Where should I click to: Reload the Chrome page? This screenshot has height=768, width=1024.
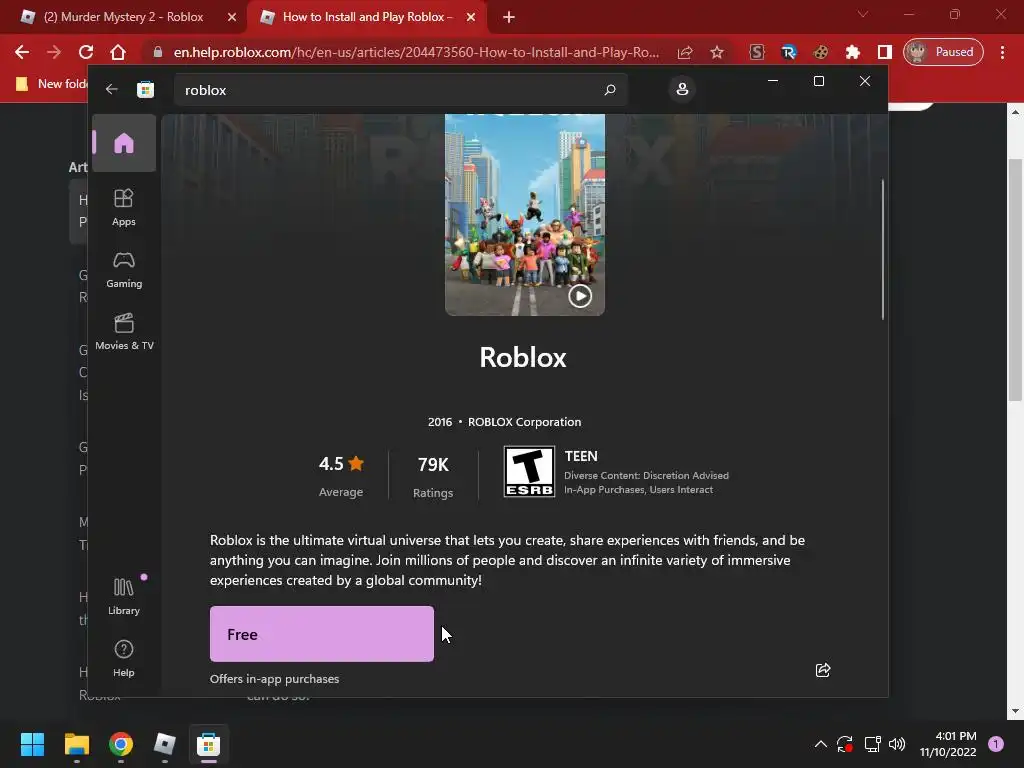86,52
